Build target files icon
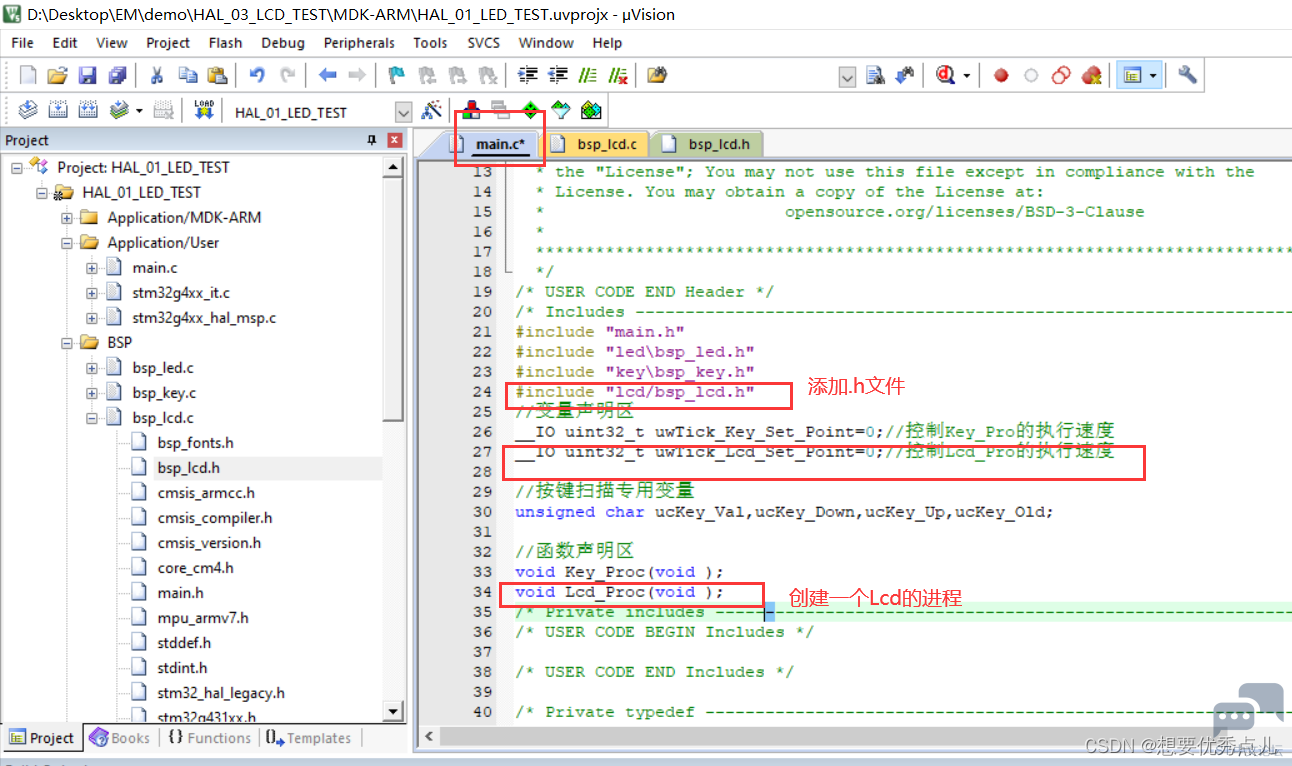 click(58, 110)
